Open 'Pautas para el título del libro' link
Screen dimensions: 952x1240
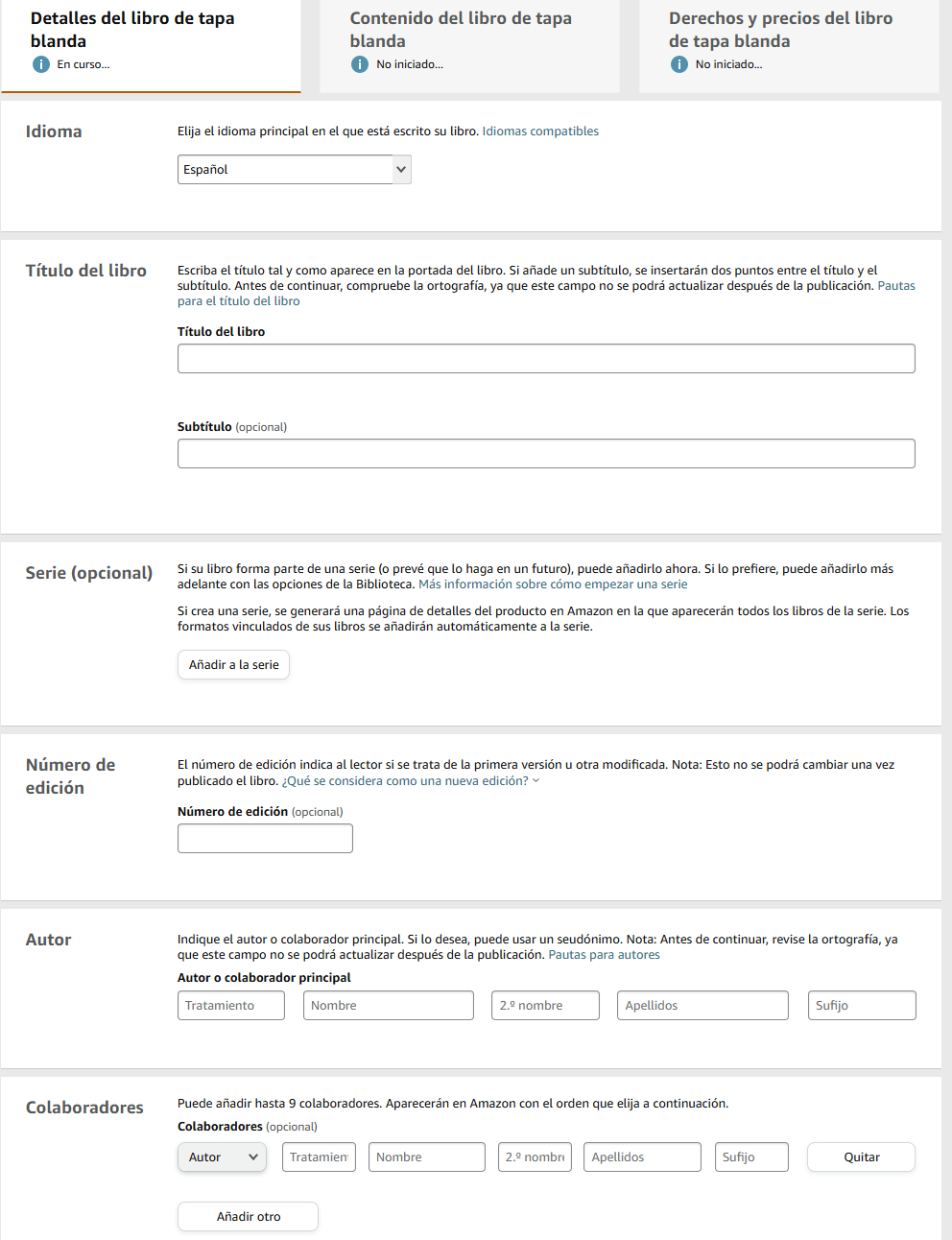click(546, 294)
